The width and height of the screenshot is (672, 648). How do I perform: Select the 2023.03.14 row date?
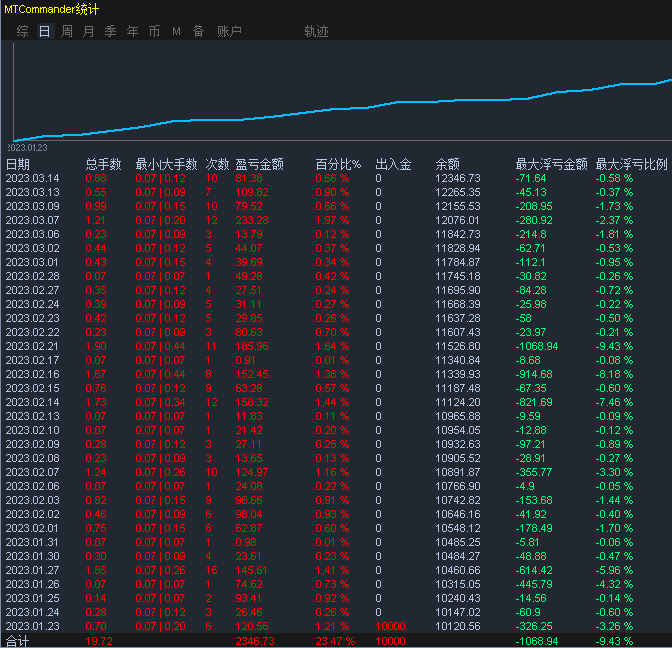[33, 178]
